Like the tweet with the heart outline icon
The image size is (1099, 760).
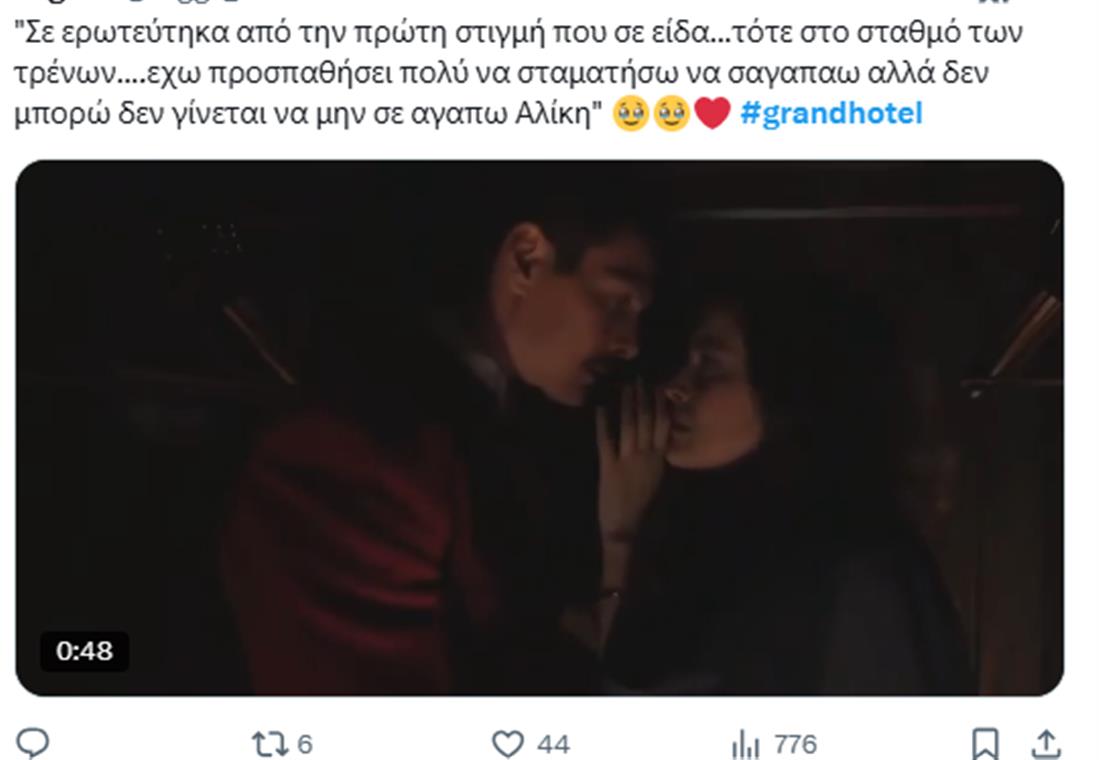pyautogui.click(x=508, y=744)
